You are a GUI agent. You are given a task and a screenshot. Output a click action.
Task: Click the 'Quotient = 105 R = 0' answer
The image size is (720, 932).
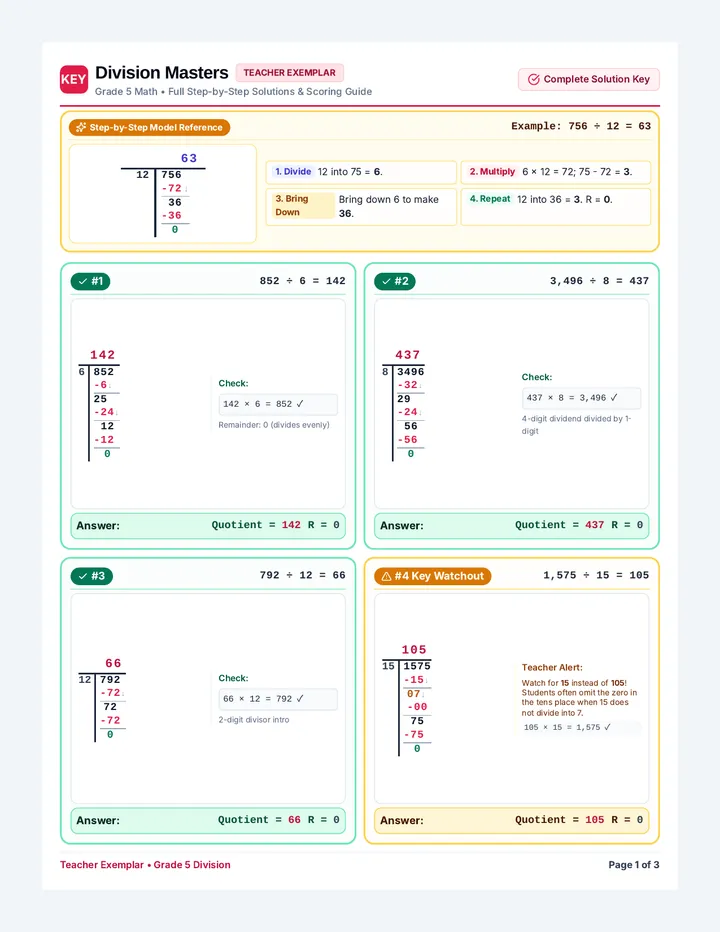[579, 820]
